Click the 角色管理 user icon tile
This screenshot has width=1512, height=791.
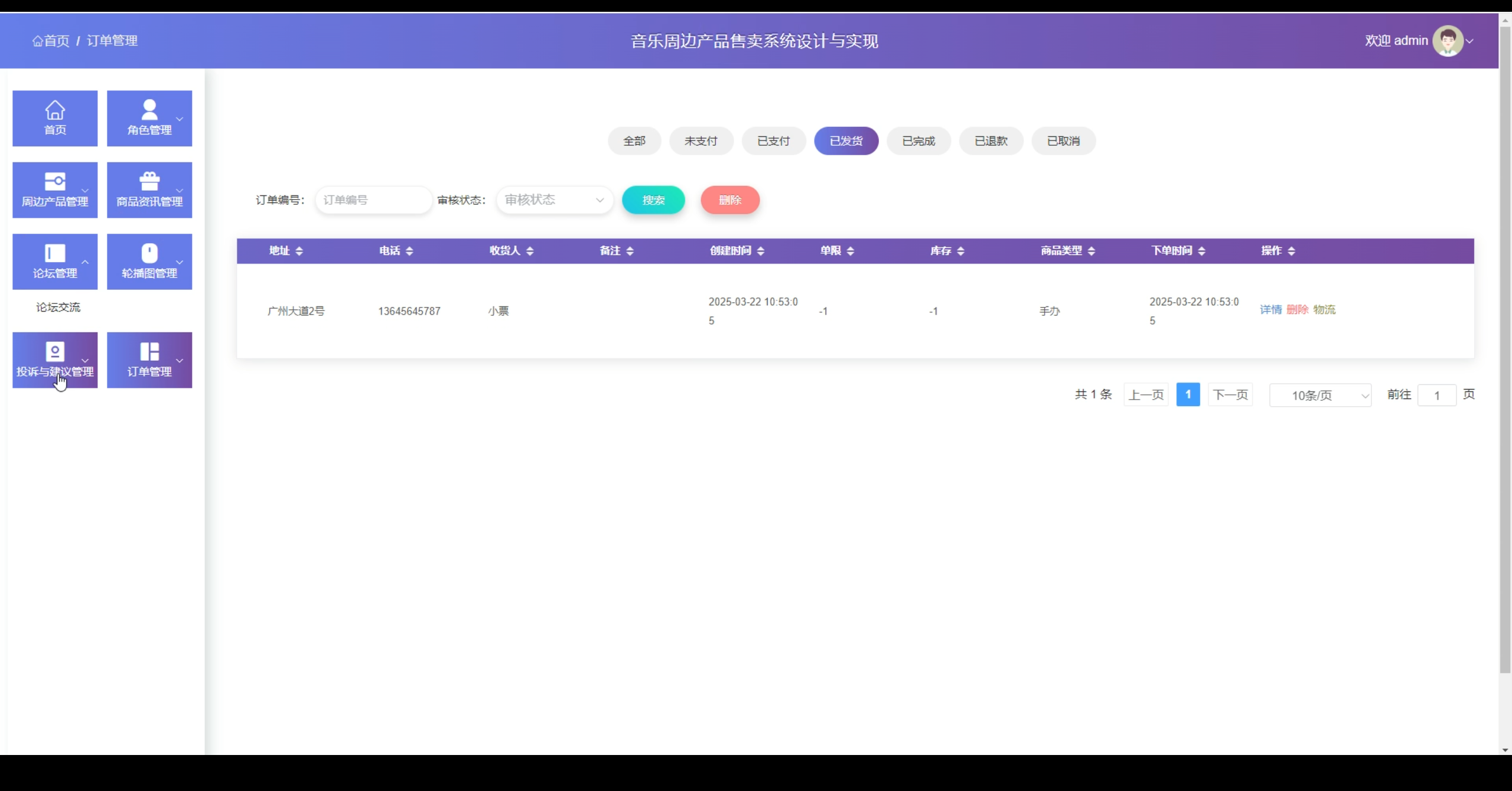(149, 118)
